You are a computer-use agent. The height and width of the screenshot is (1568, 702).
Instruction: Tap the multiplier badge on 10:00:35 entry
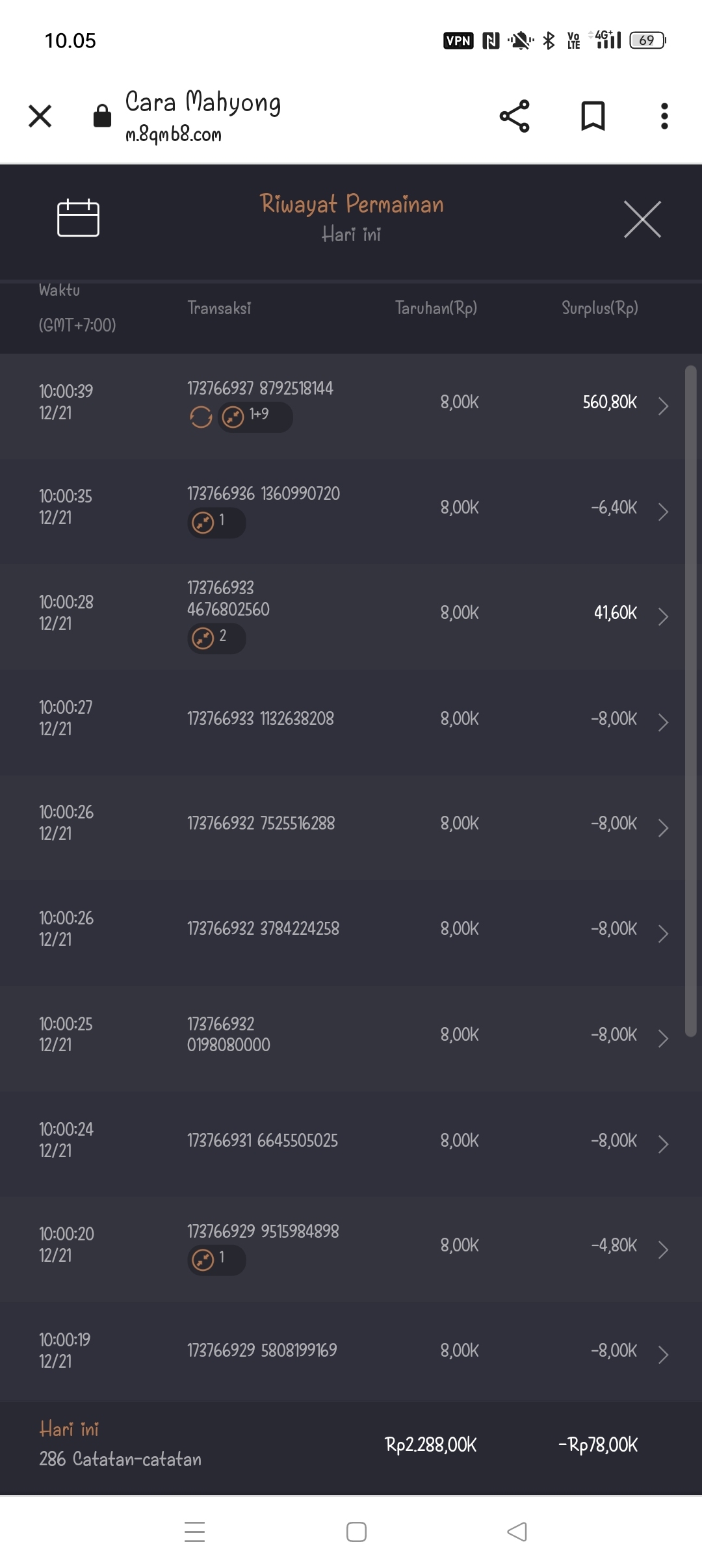[x=216, y=522]
